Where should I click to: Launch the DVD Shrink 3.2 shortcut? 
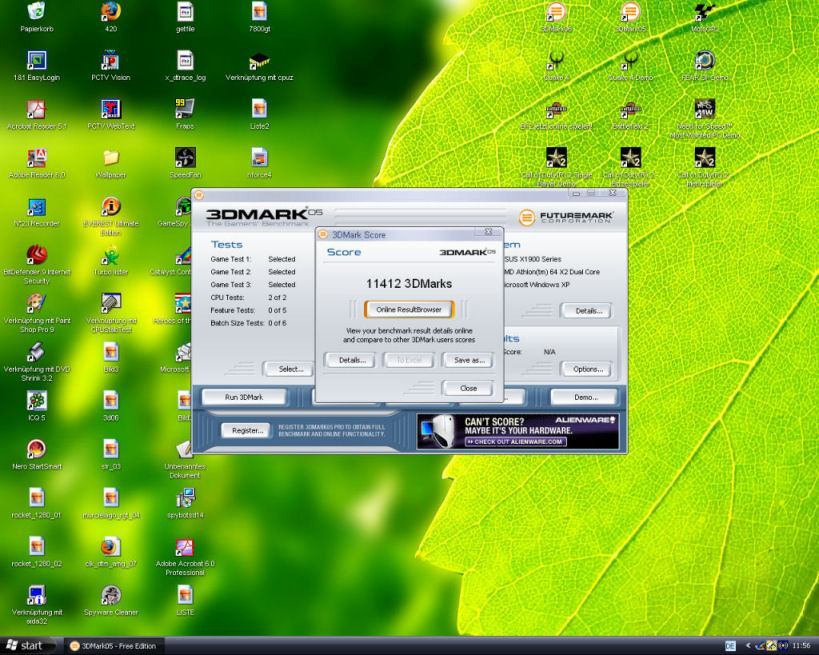point(37,352)
